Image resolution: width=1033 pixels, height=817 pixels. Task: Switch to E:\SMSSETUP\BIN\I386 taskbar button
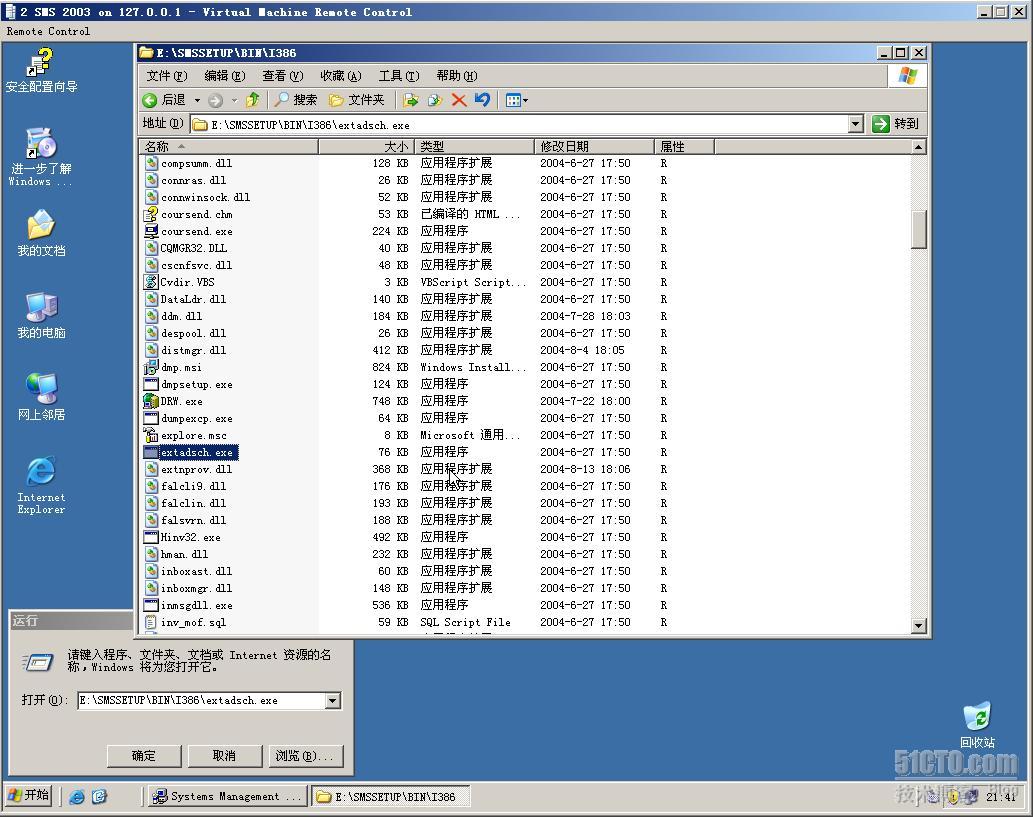tap(391, 796)
